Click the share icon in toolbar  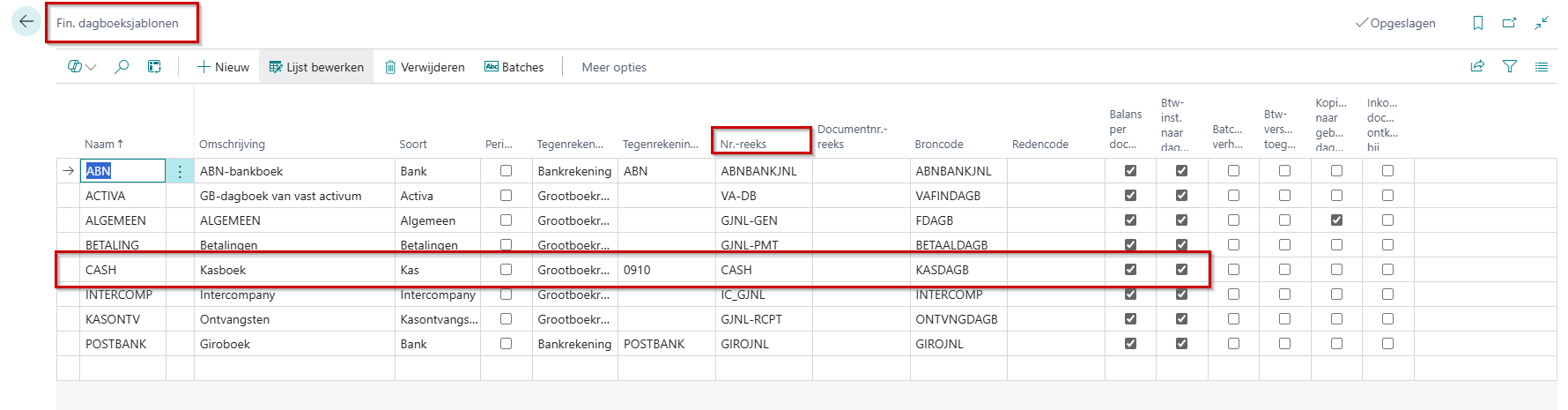coord(1477,66)
